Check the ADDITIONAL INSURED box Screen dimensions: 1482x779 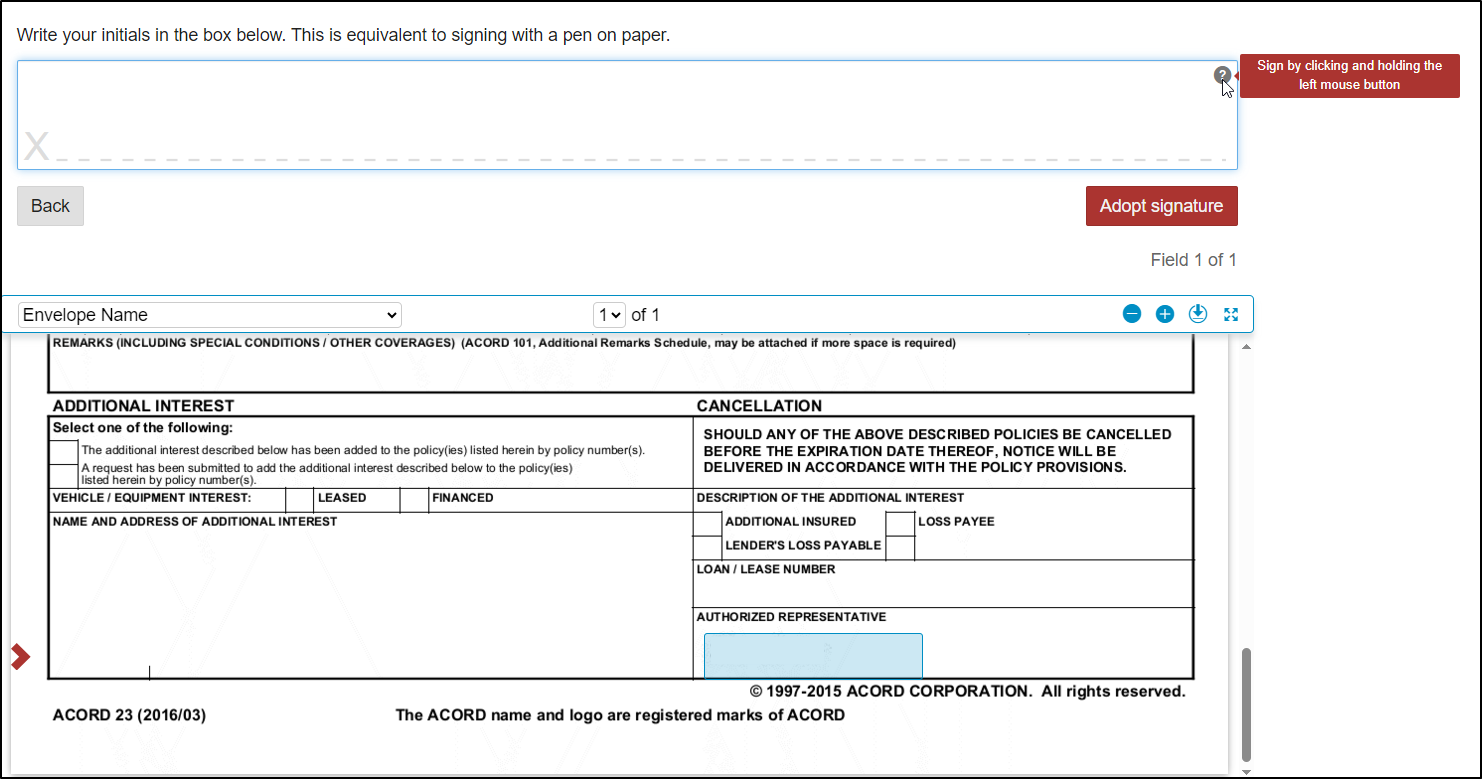707,523
